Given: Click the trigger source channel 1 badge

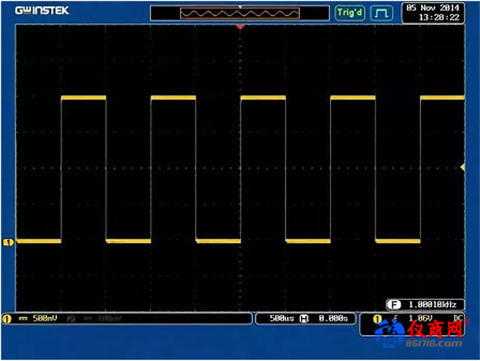Looking at the screenshot, I should (377, 319).
